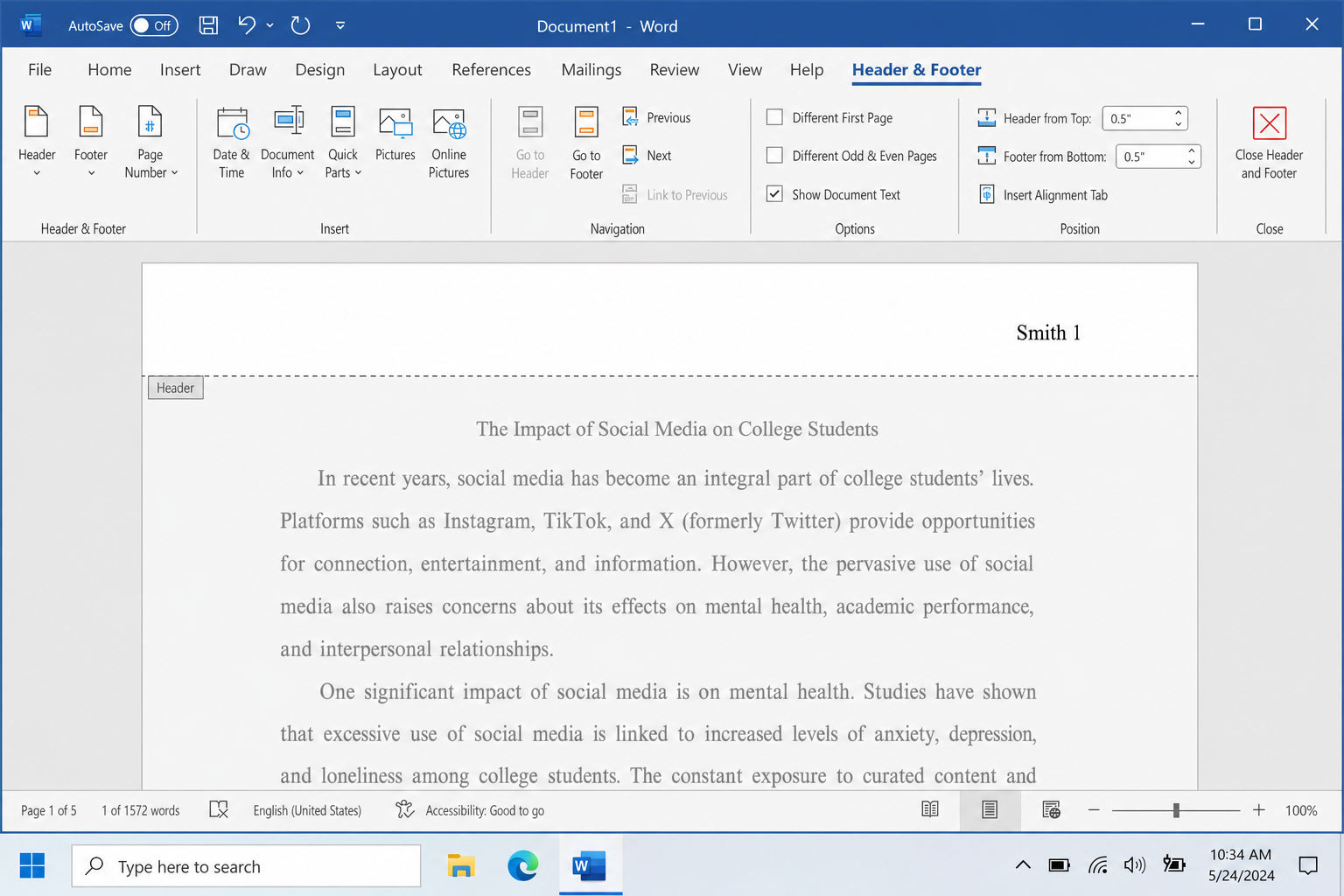This screenshot has width=1344, height=896.
Task: Open File Explorer from taskbar
Action: point(461,866)
